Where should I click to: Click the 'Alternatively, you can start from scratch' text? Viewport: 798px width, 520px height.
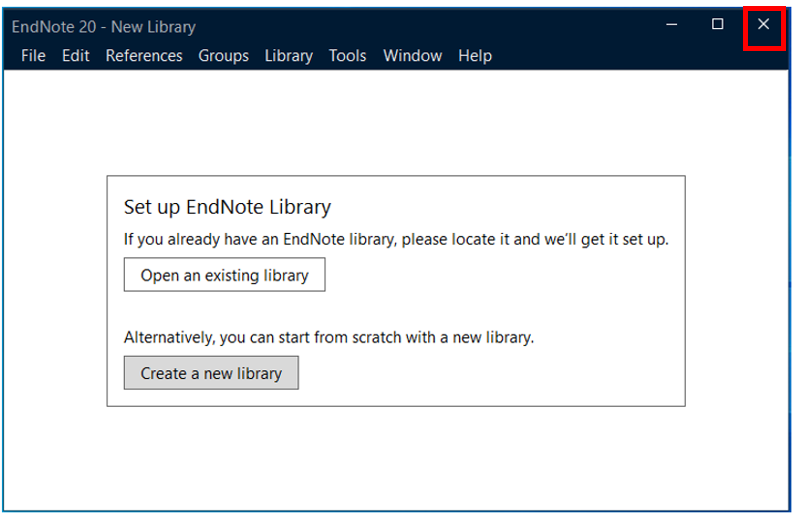tap(329, 337)
